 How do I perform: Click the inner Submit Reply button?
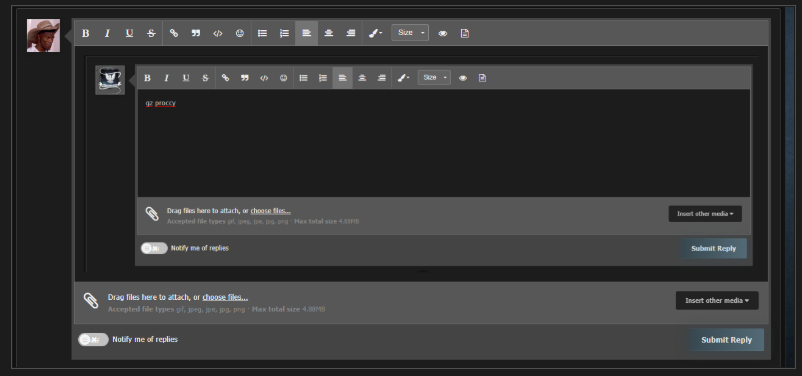(714, 249)
